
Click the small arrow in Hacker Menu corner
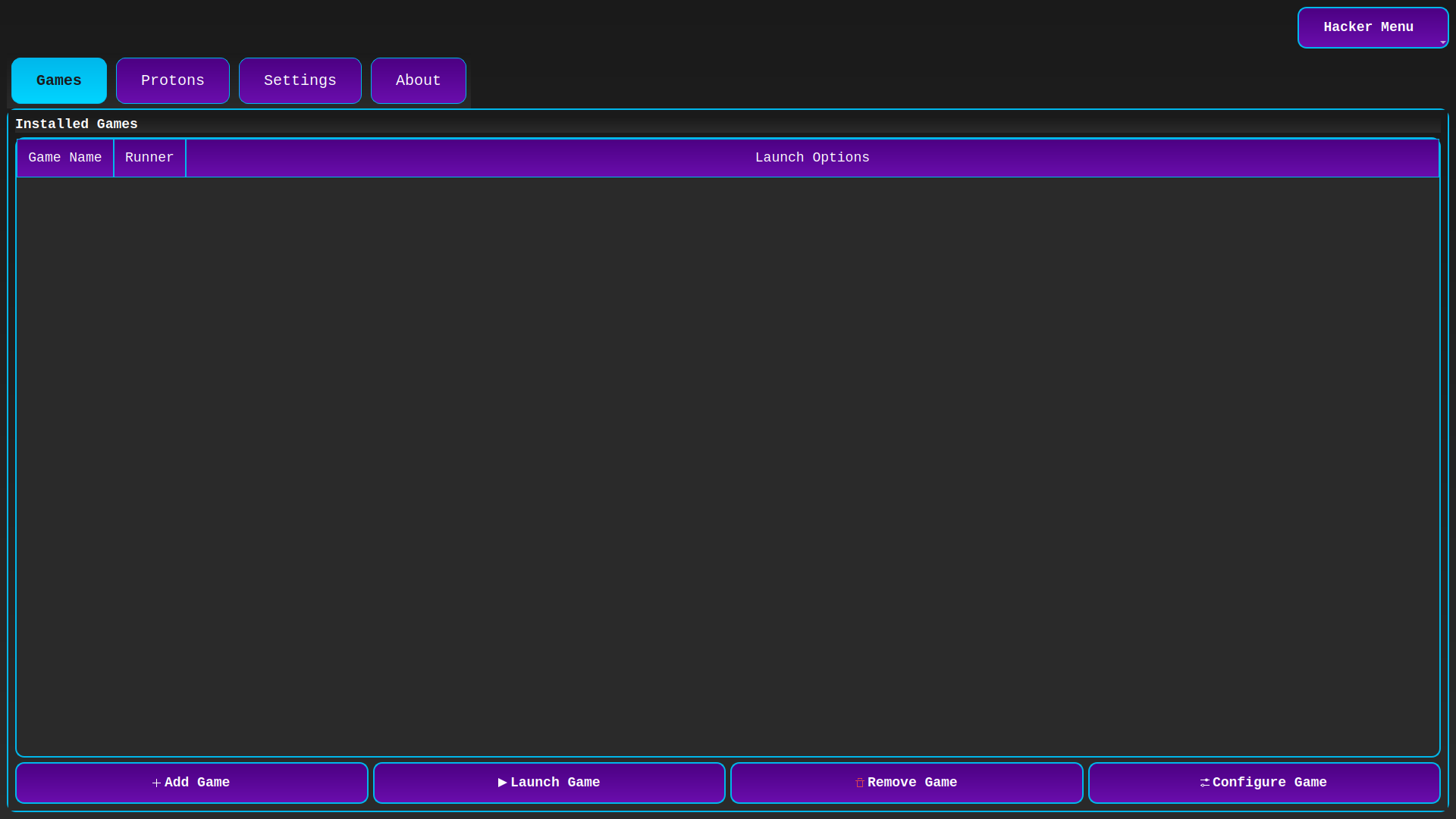(1442, 42)
